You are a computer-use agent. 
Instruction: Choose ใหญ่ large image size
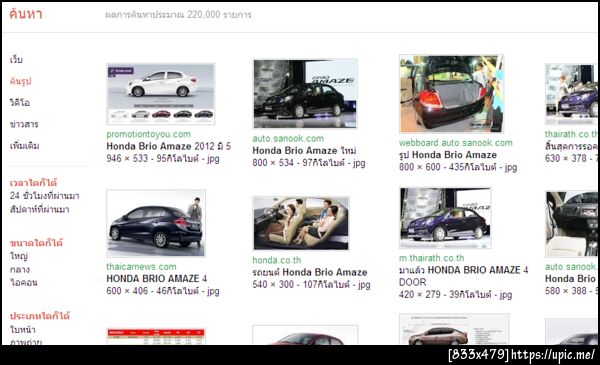pyautogui.click(x=19, y=256)
